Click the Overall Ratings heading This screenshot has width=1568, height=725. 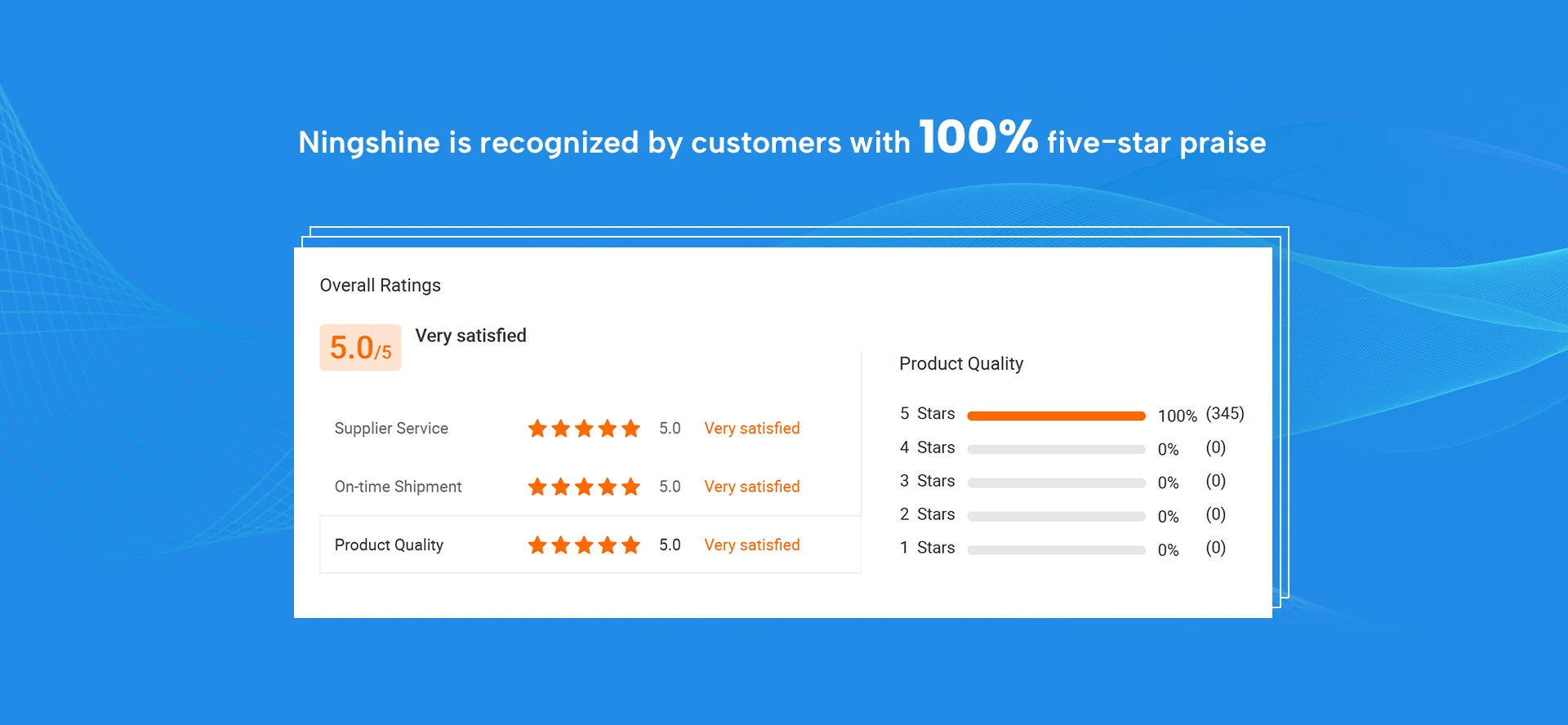tap(380, 286)
